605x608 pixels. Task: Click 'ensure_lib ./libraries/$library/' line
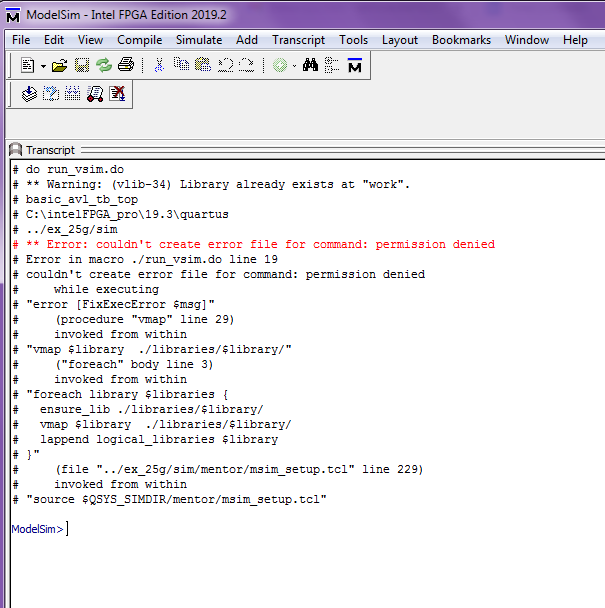(138, 409)
